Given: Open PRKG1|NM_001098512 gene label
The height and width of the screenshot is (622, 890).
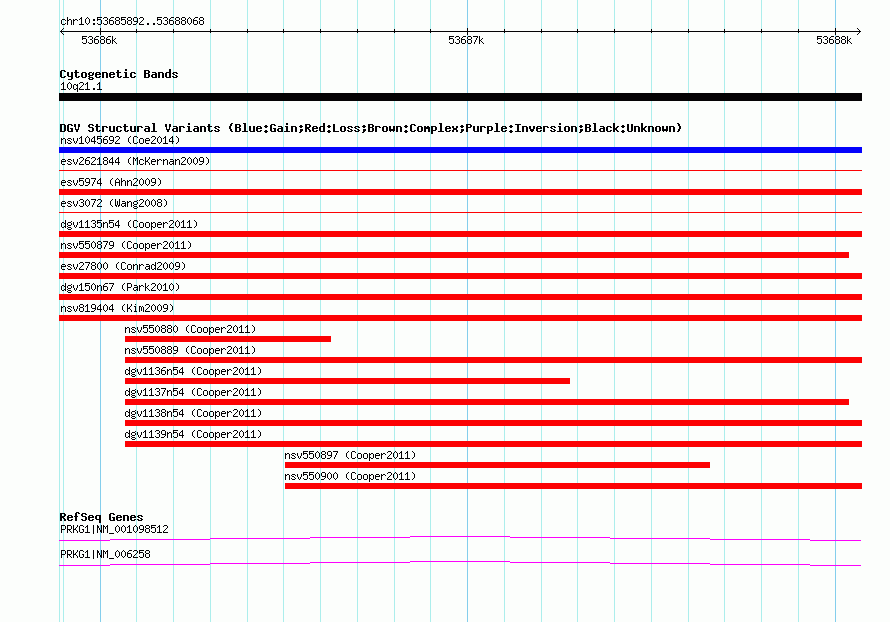Looking at the screenshot, I should pos(114,529).
